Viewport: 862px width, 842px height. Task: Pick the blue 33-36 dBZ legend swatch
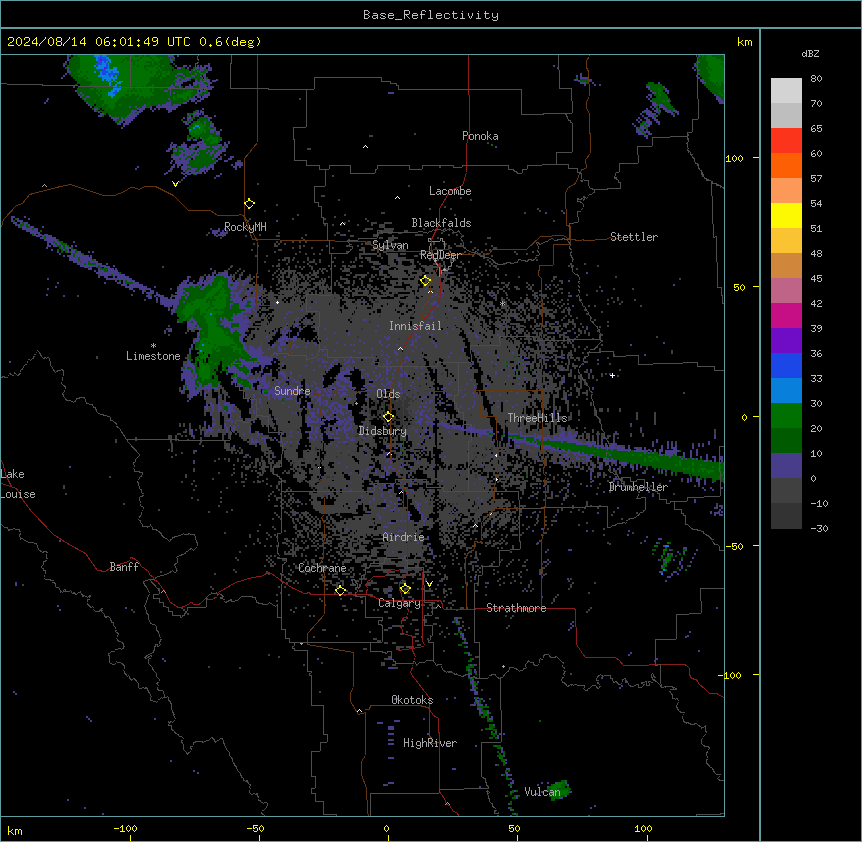(786, 365)
